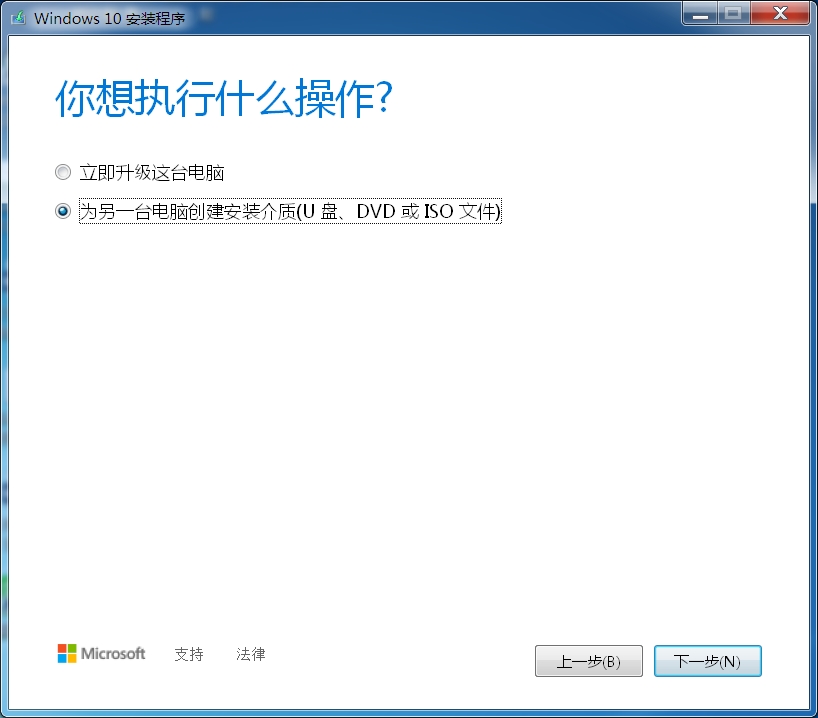Click the disabled maximize window button
The width and height of the screenshot is (818, 718).
coord(733,14)
